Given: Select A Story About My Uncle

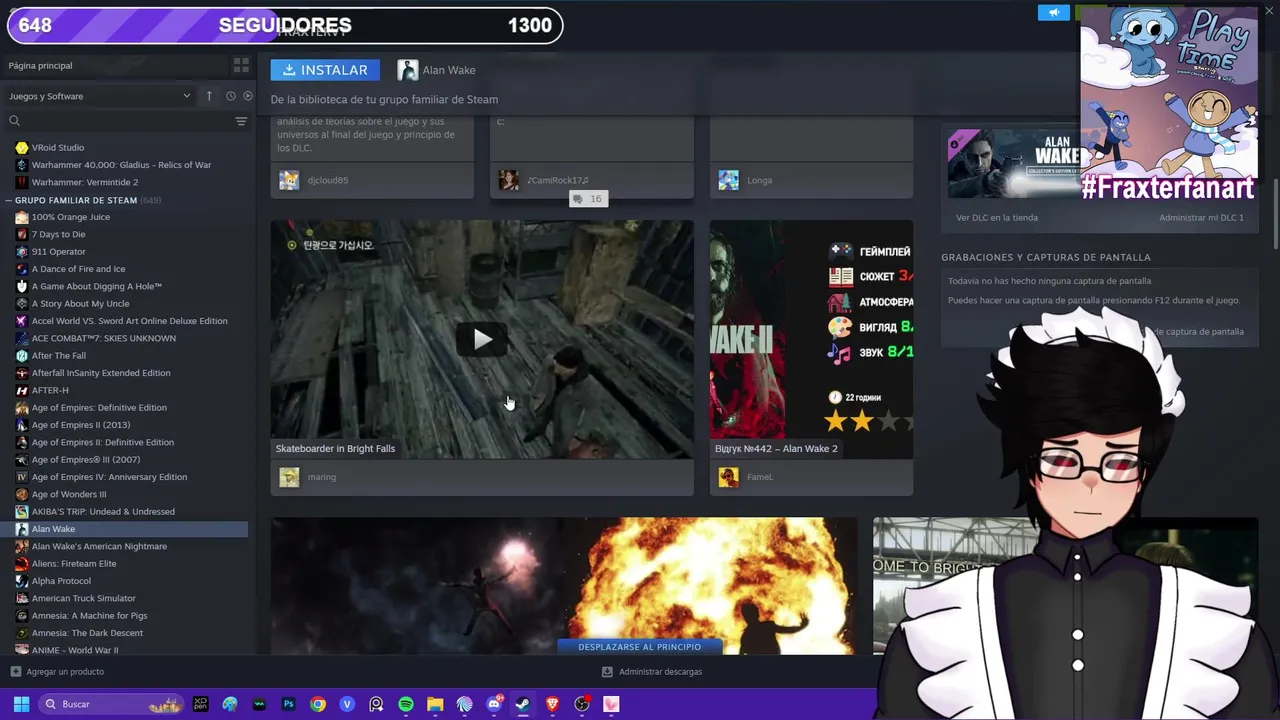Looking at the screenshot, I should (x=80, y=304).
